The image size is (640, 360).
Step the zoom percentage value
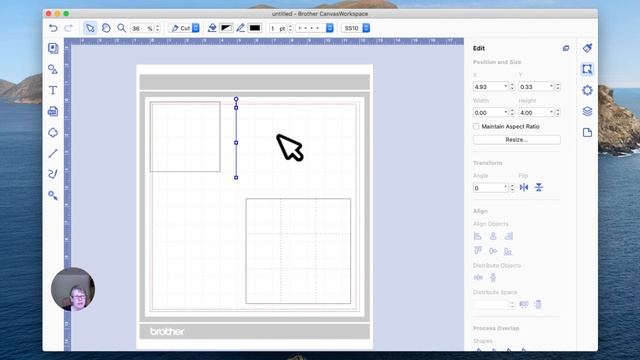158,28
